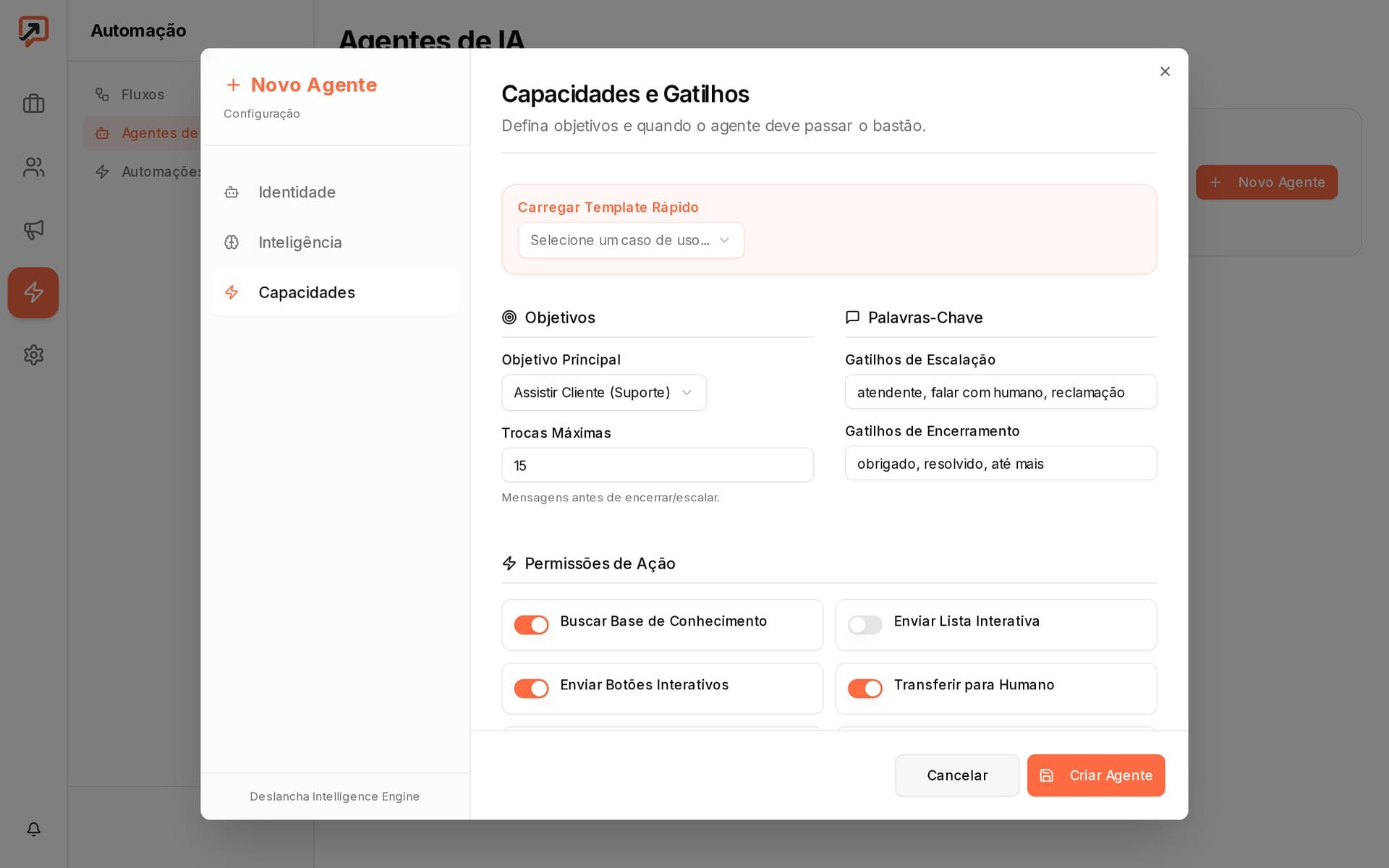Click the Agentes de IA sidebar item

(142, 133)
